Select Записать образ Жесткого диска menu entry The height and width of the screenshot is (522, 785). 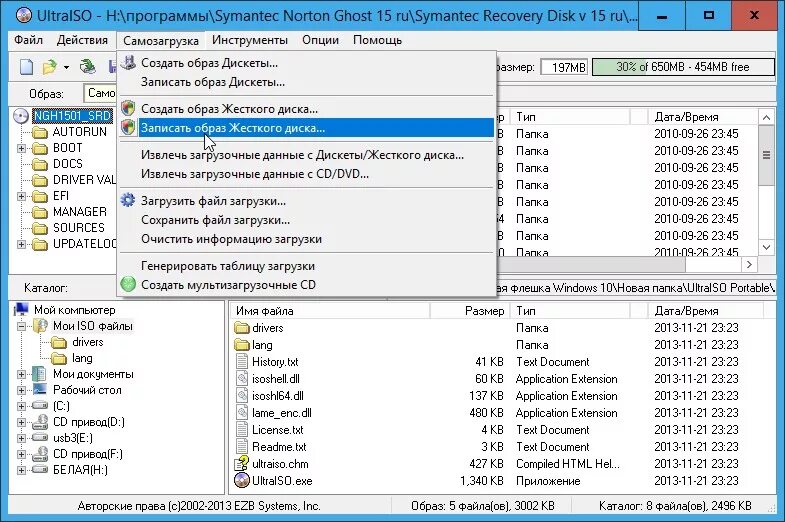306,128
